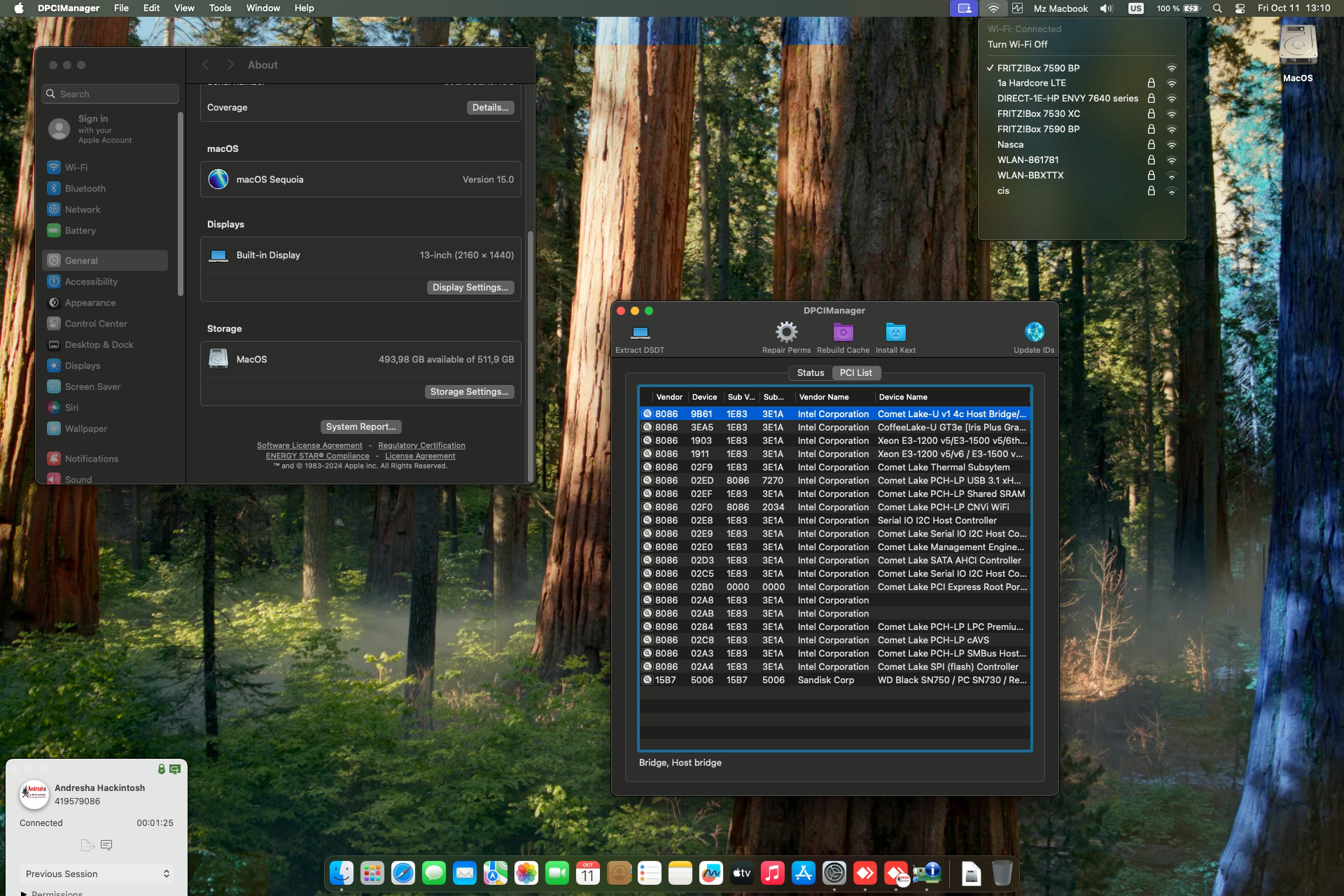Click green lock security icon in AnyDesk panel
Image resolution: width=1344 pixels, height=896 pixels.
(162, 769)
